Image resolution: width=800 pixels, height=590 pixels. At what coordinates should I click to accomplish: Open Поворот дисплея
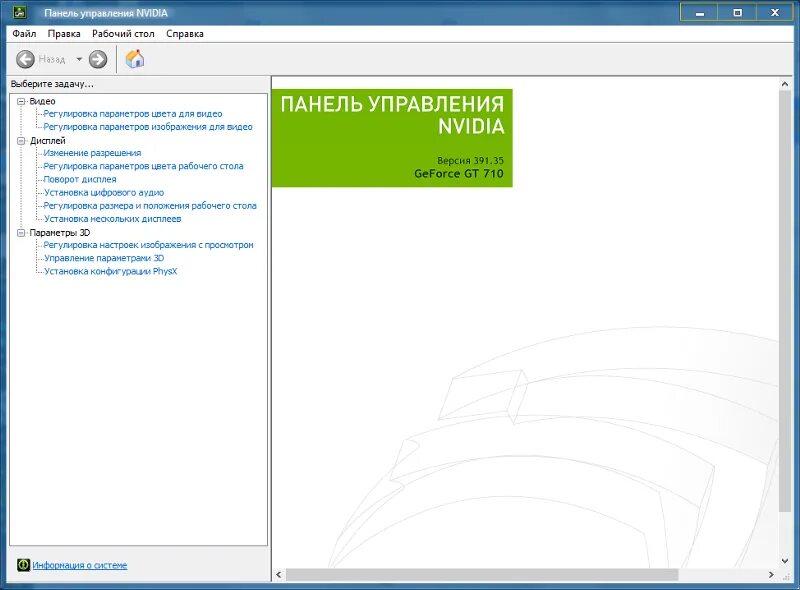click(80, 179)
